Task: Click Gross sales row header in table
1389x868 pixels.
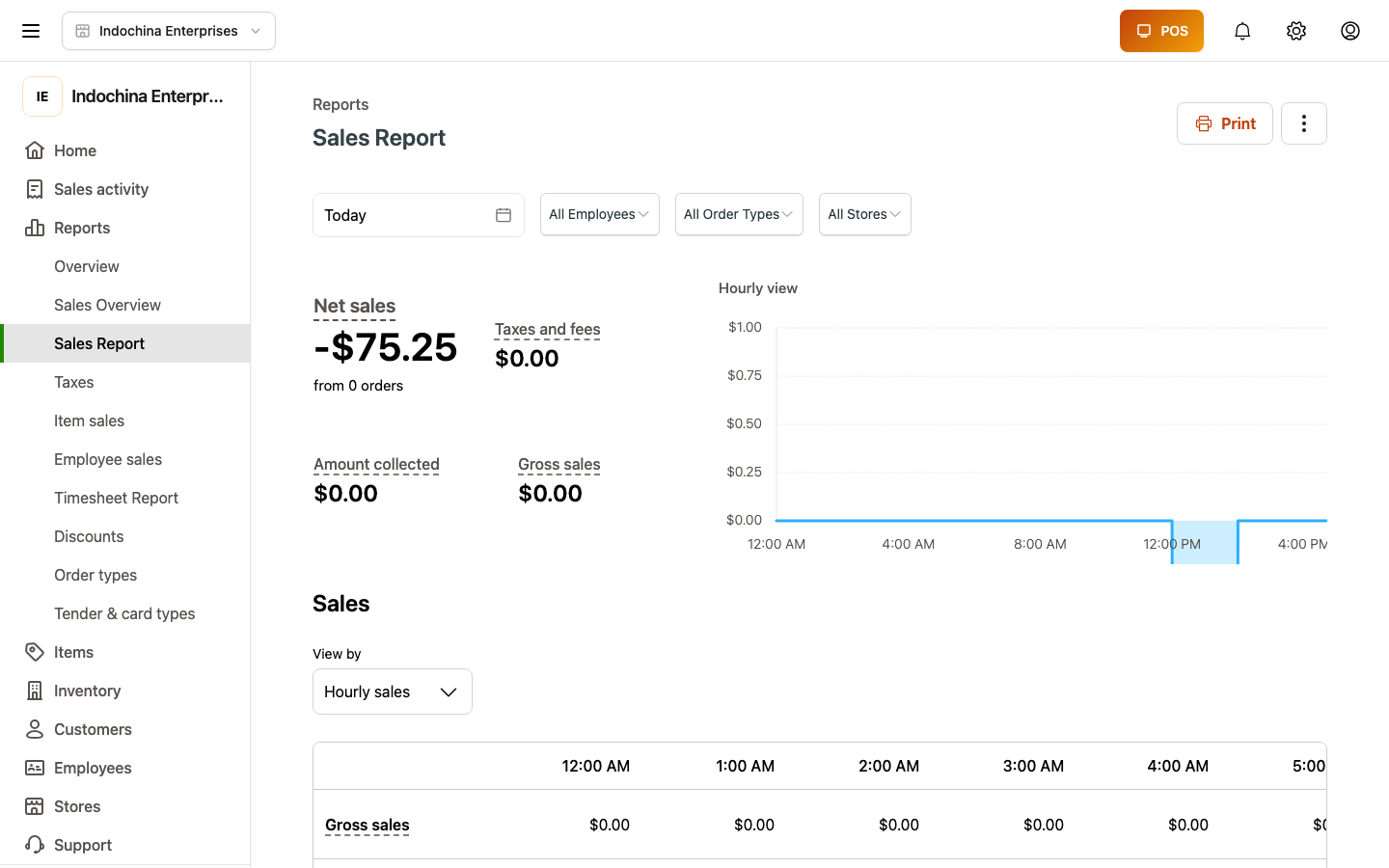Action: pos(368,825)
